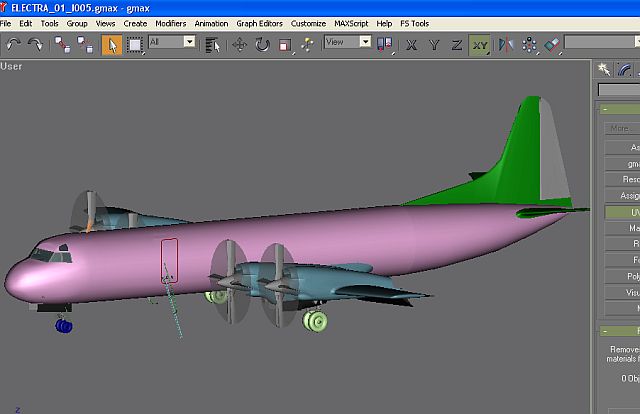Choose the Select and Move tool

coord(240,44)
